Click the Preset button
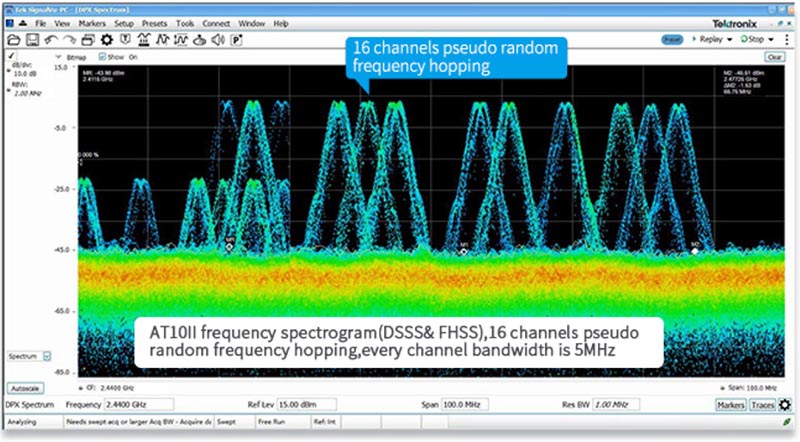Image resolution: width=800 pixels, height=442 pixels. pos(672,39)
